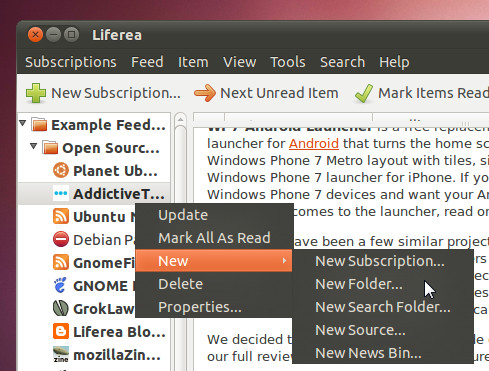
Task: Follow the Android link in the article
Action: (x=314, y=144)
